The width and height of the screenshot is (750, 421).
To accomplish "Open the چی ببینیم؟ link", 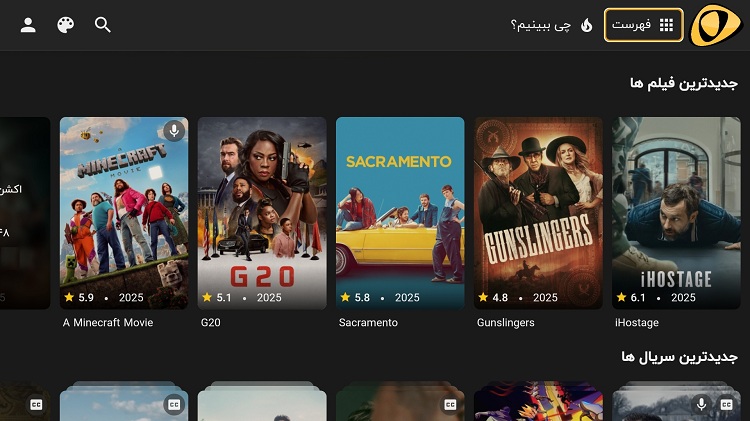I will (x=541, y=25).
